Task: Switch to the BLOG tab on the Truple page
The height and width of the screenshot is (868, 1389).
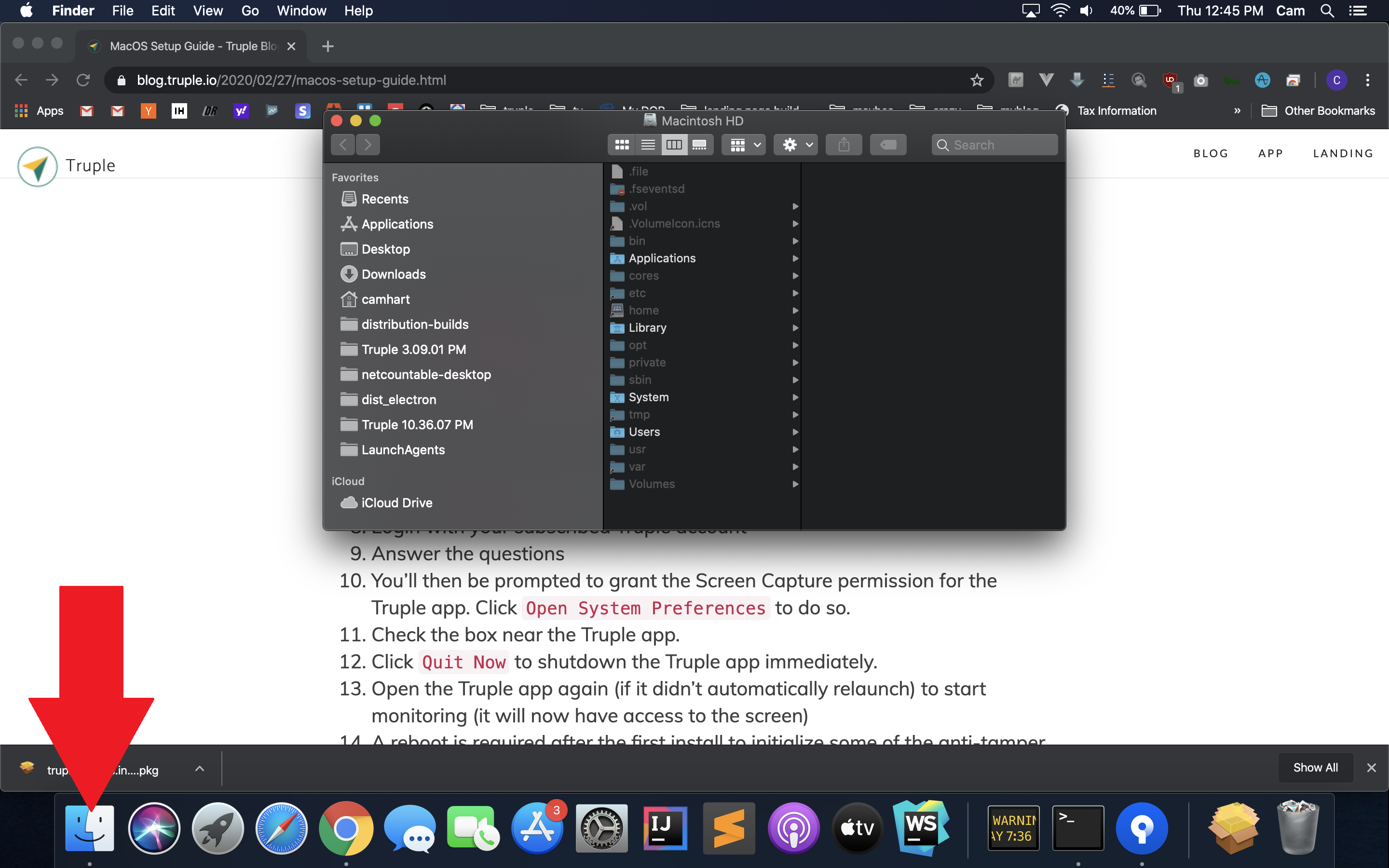Action: coord(1211,153)
